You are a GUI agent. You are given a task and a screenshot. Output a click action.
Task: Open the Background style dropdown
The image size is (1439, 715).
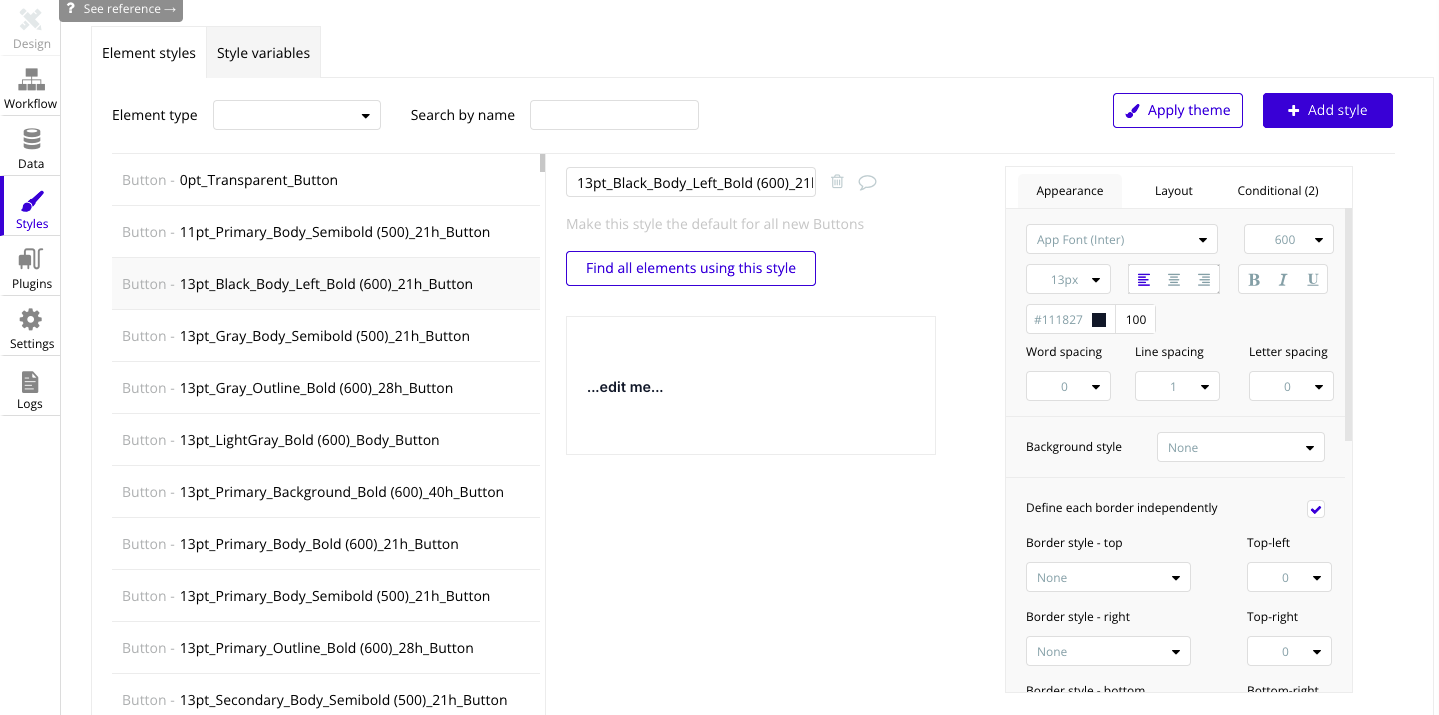1240,447
